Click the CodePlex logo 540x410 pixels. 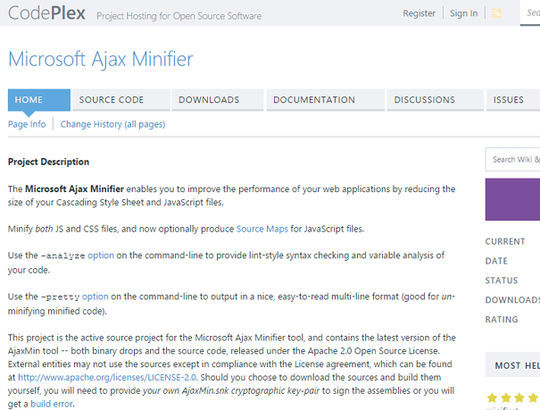point(46,13)
